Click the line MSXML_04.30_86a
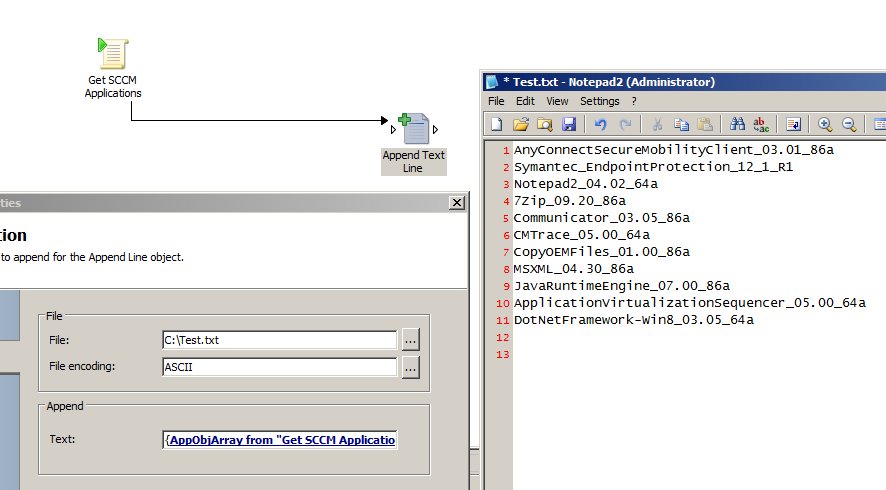 tap(574, 268)
